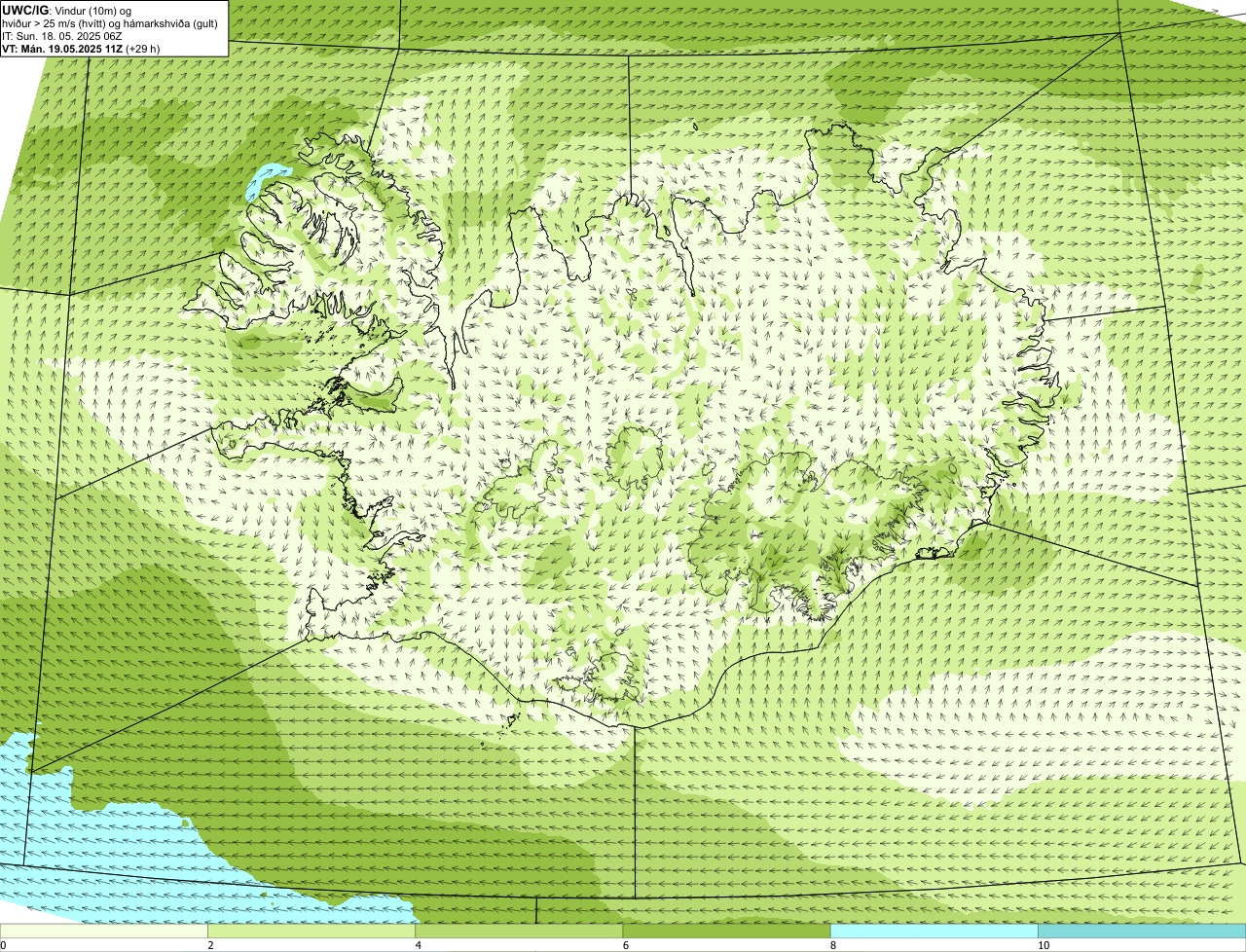Click the small cyan wind patch in the Westfjords
This screenshot has width=1246, height=952.
point(264,180)
